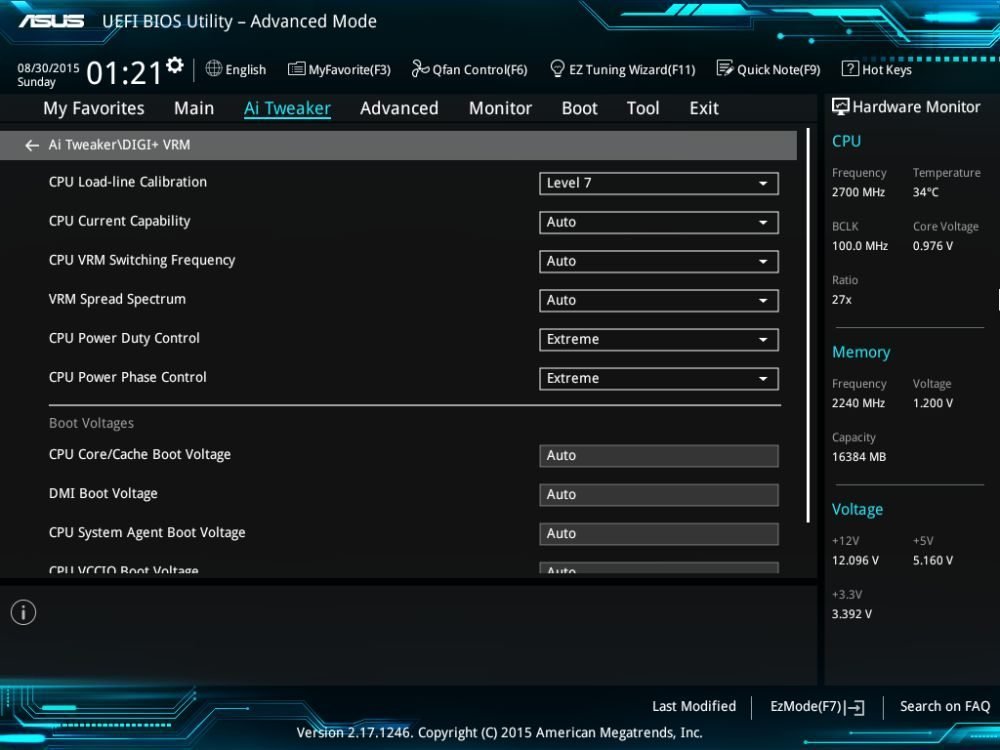Open the Monitor tab

click(500, 108)
